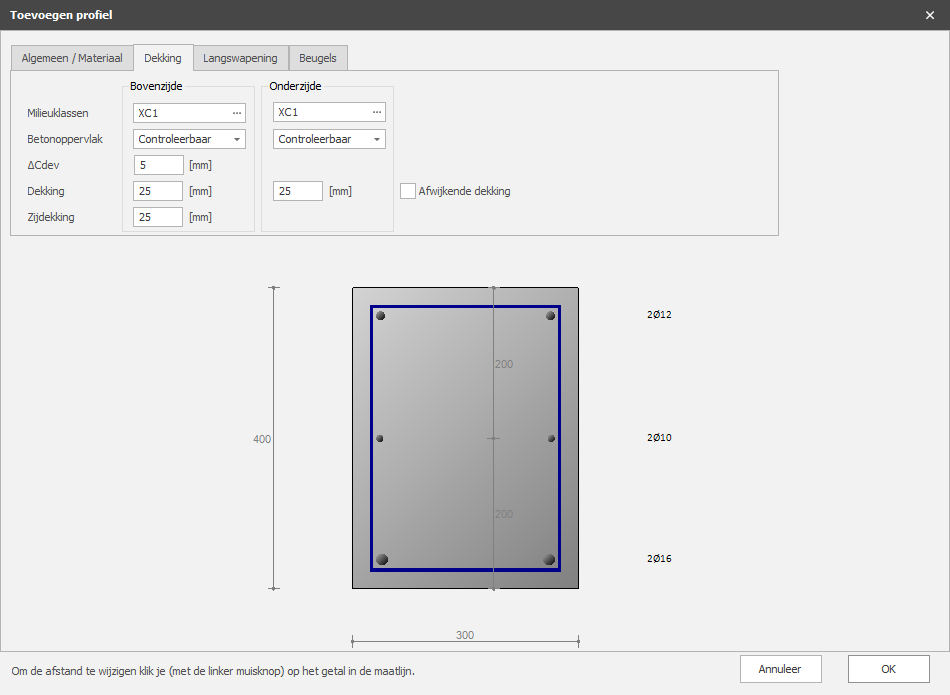Close the Toevoegen profiel dialog
Screen dimensions: 950x695
[930, 15]
